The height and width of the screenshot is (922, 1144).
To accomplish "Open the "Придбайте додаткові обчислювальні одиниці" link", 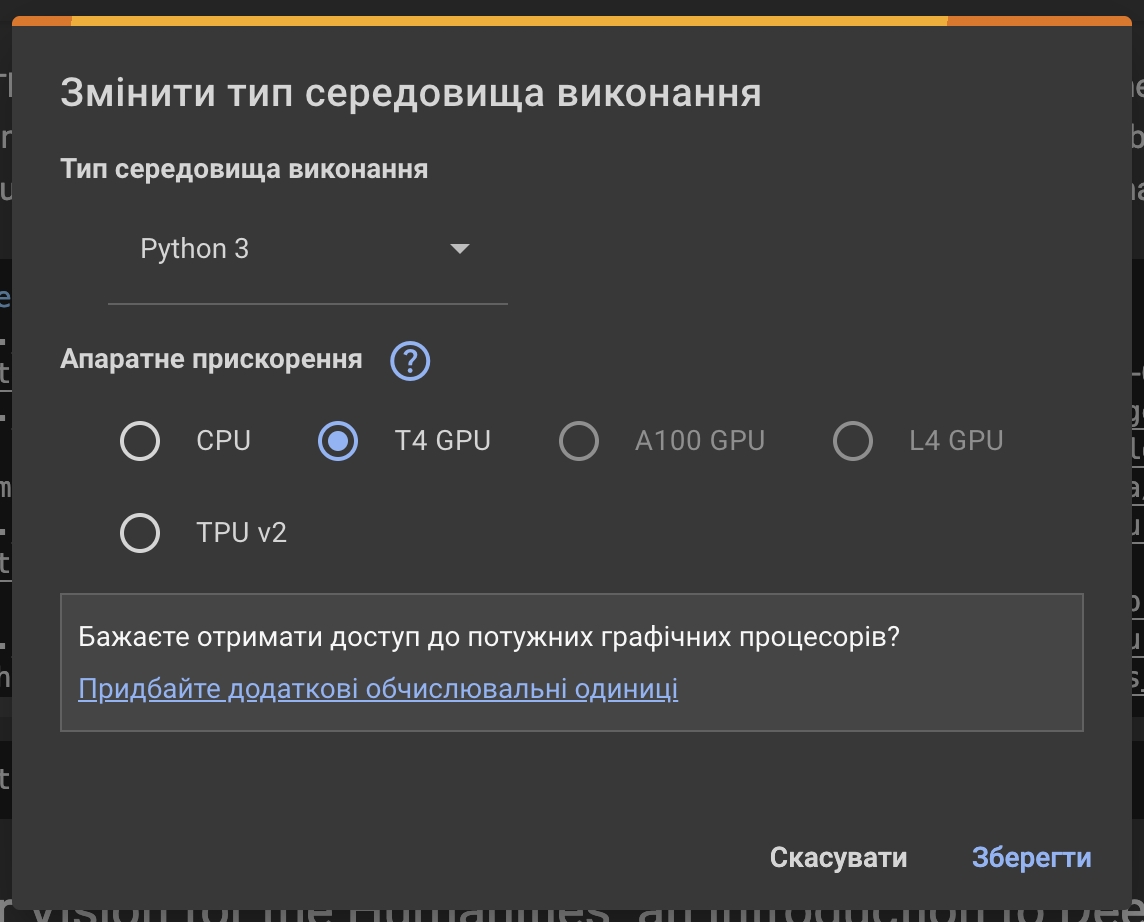I will point(378,689).
